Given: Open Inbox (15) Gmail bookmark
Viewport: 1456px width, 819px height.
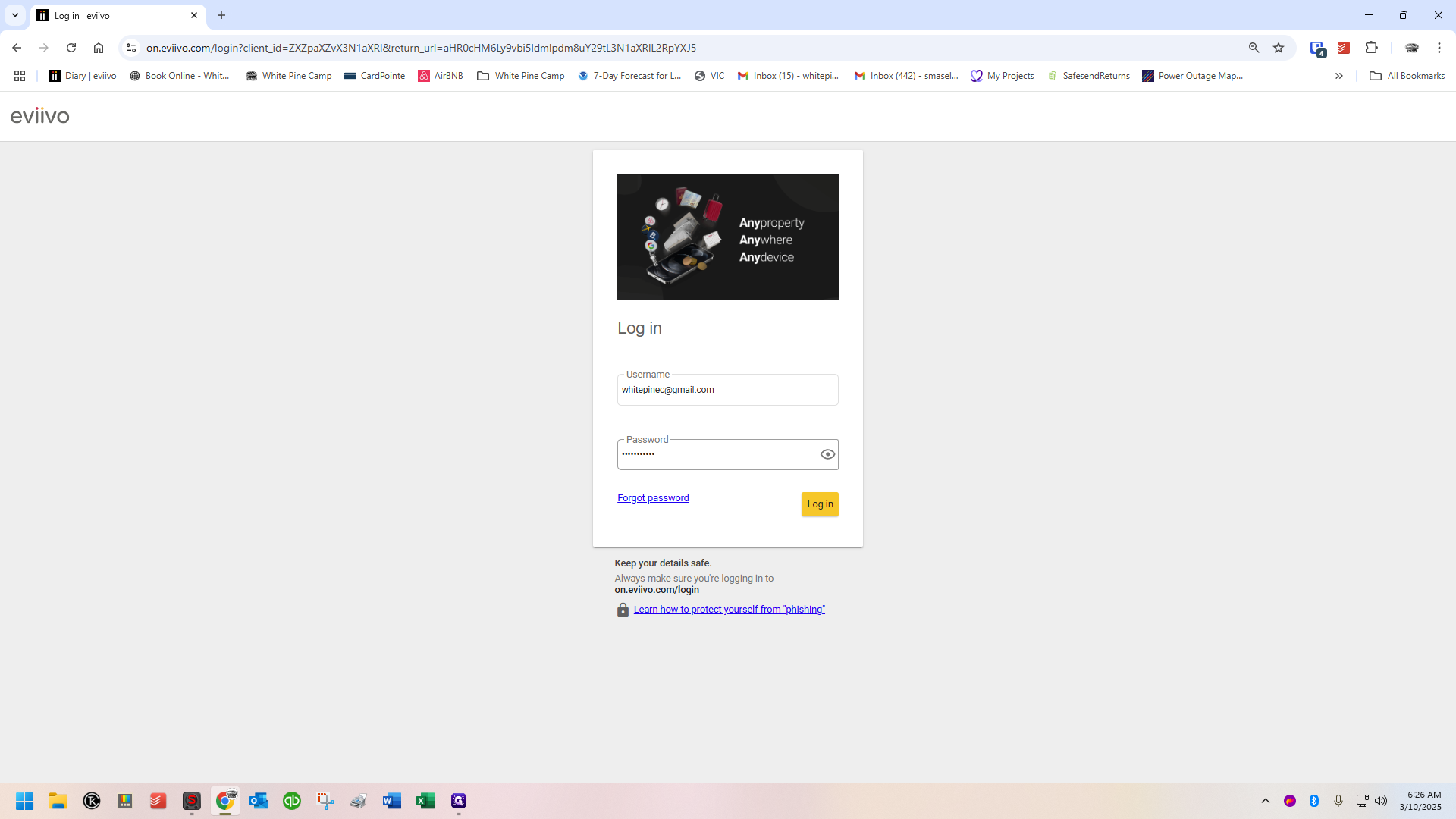Looking at the screenshot, I should tap(789, 76).
